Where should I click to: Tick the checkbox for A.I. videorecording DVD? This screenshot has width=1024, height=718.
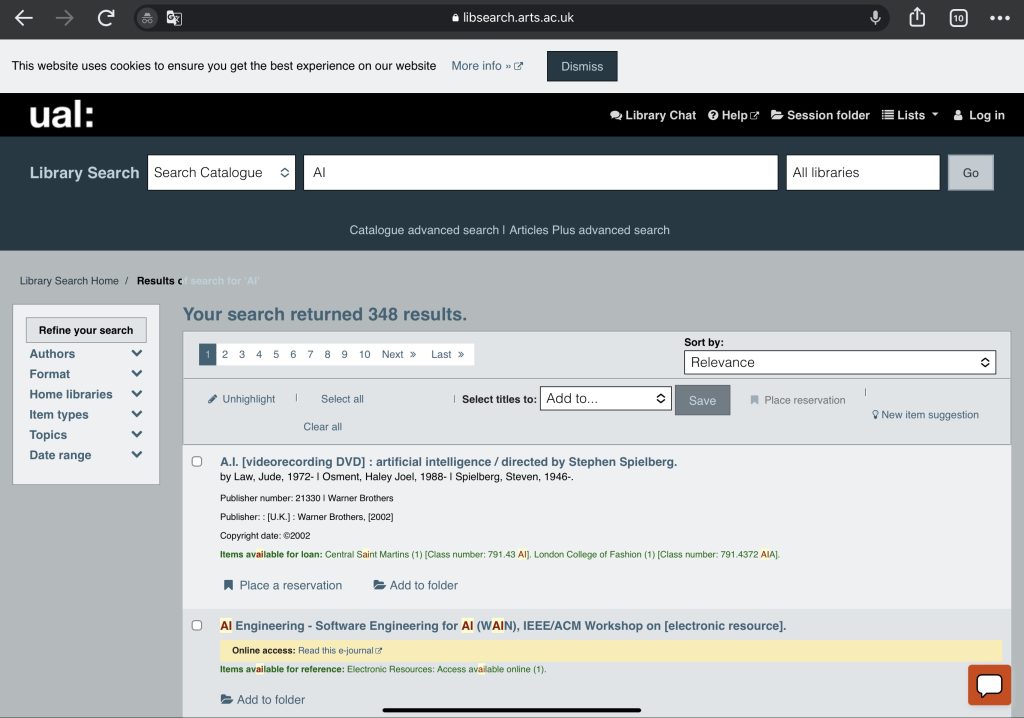(197, 462)
